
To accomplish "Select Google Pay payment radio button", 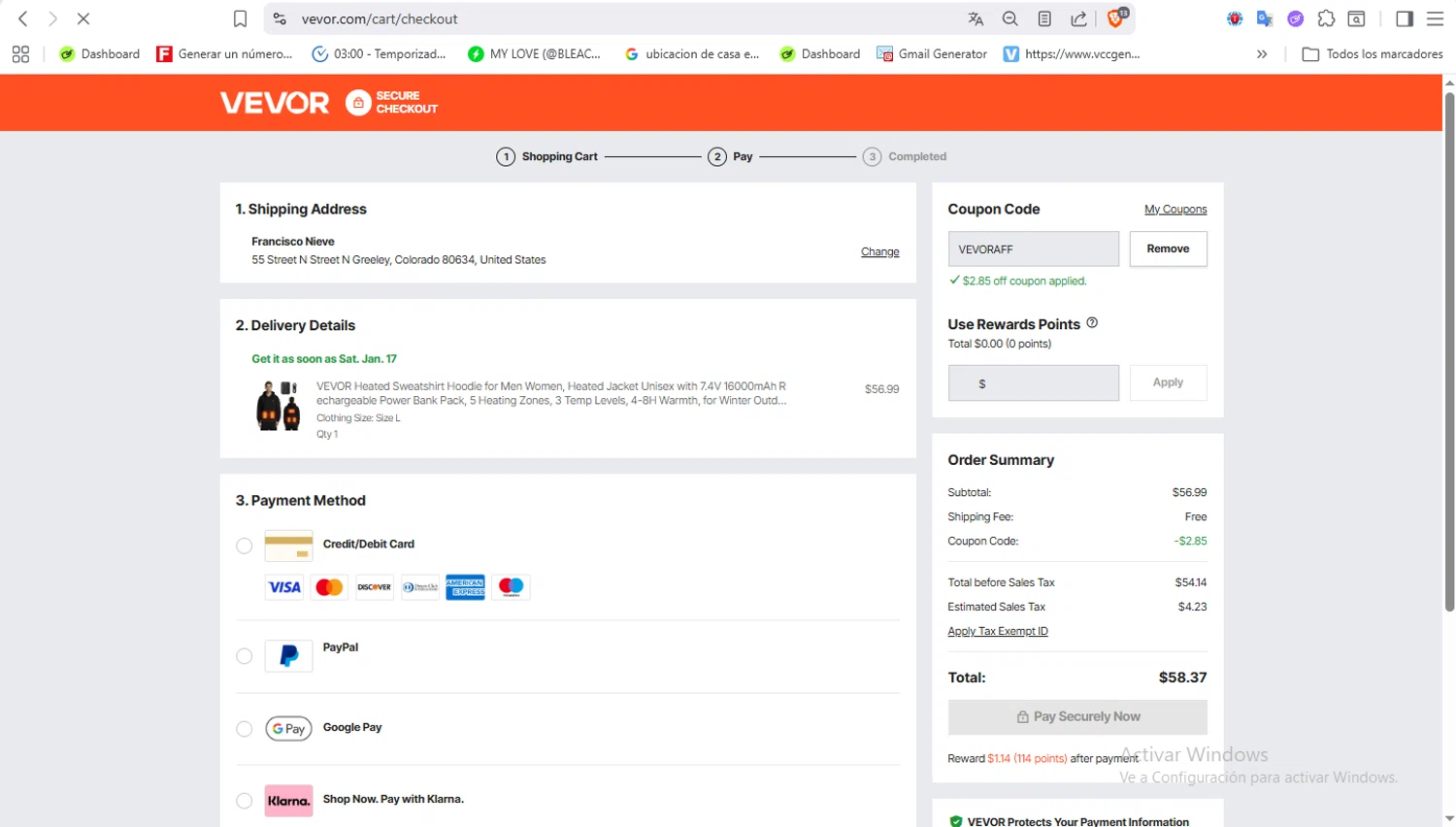I will point(245,729).
